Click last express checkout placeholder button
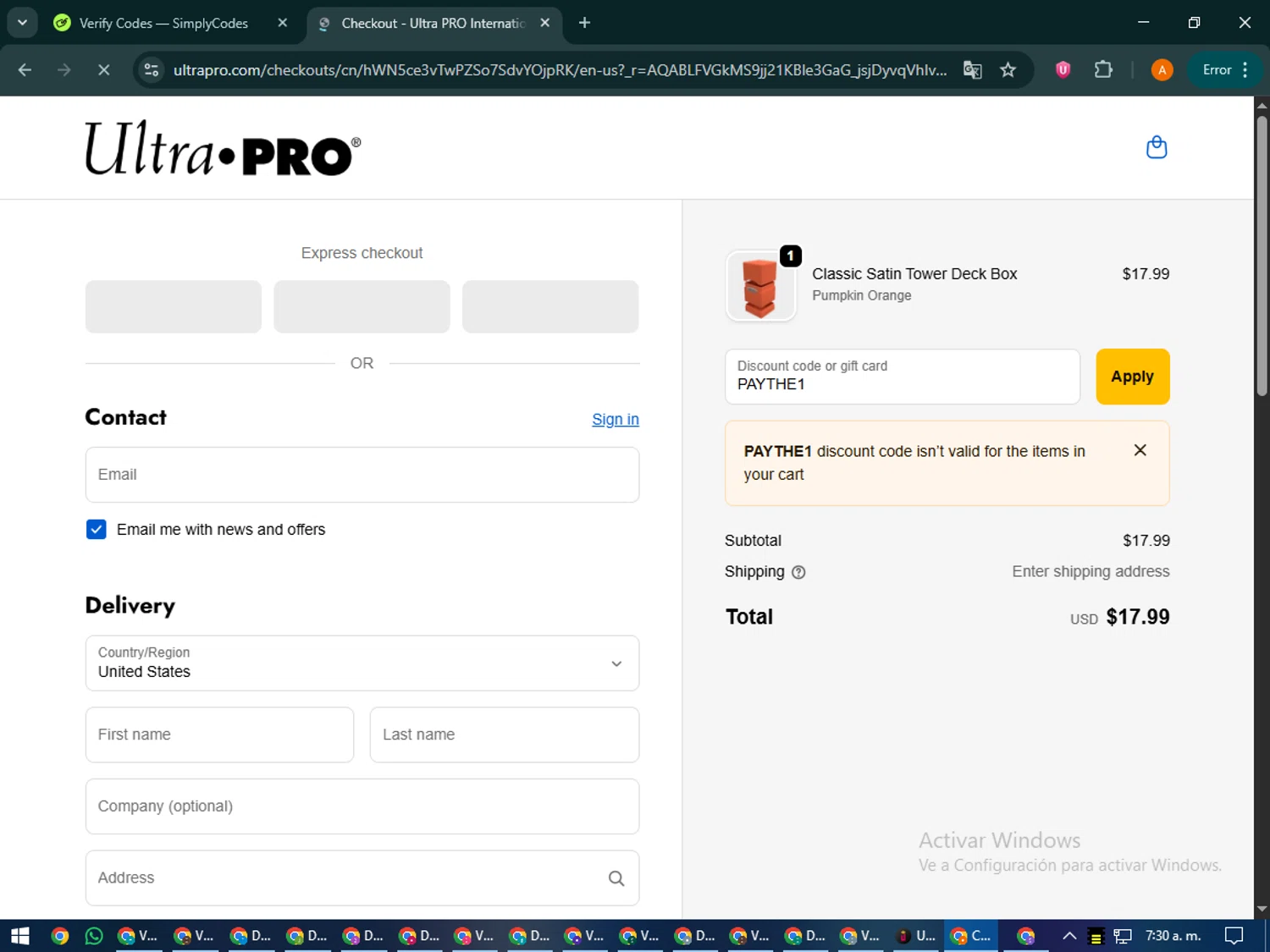This screenshot has width=1270, height=952. 550,306
